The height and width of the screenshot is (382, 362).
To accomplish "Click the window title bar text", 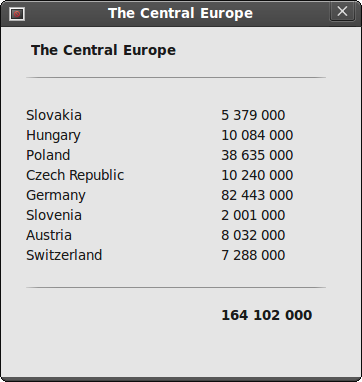I will (180, 13).
